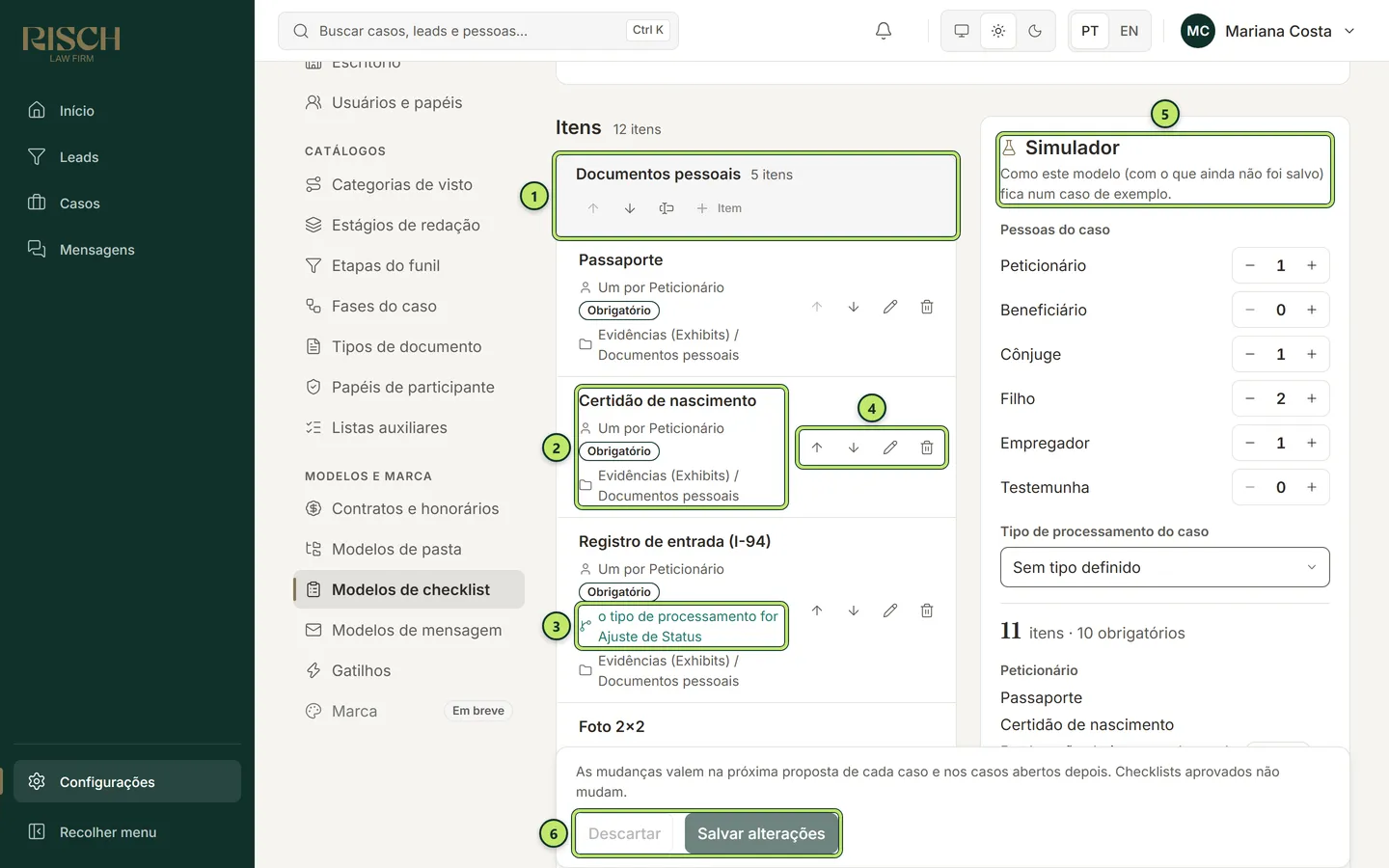Move Certidão de nascimento up
1389x868 pixels.
pyautogui.click(x=817, y=448)
